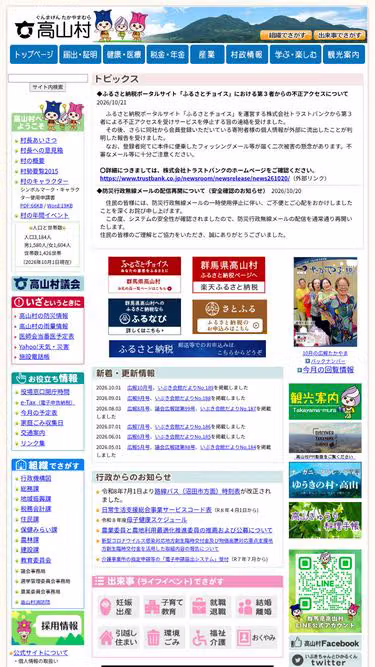Open the blue ふるさと納税 mail application banner
This screenshot has height=667, width=375.
(x=188, y=349)
